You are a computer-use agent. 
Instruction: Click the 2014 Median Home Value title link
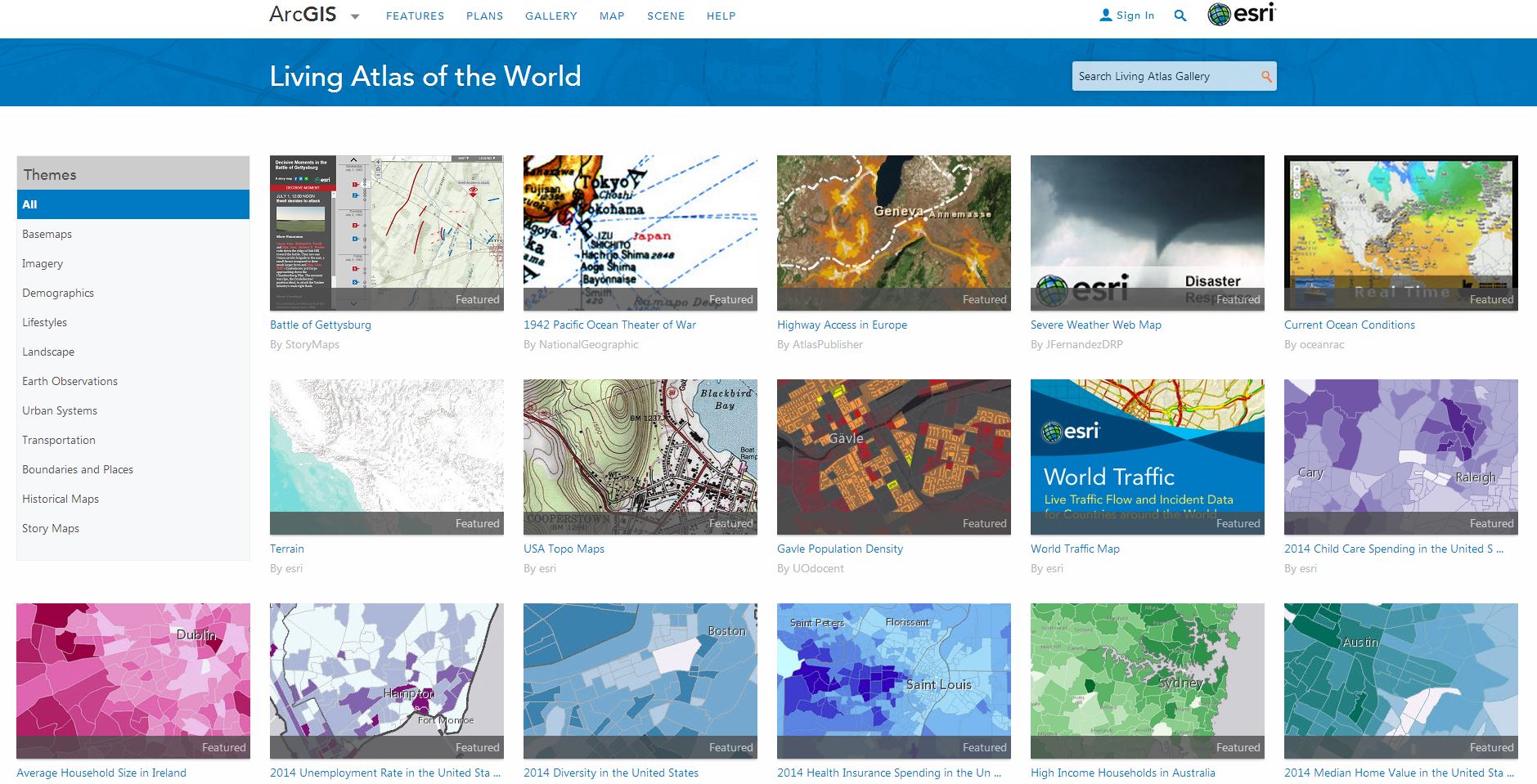(x=1399, y=773)
